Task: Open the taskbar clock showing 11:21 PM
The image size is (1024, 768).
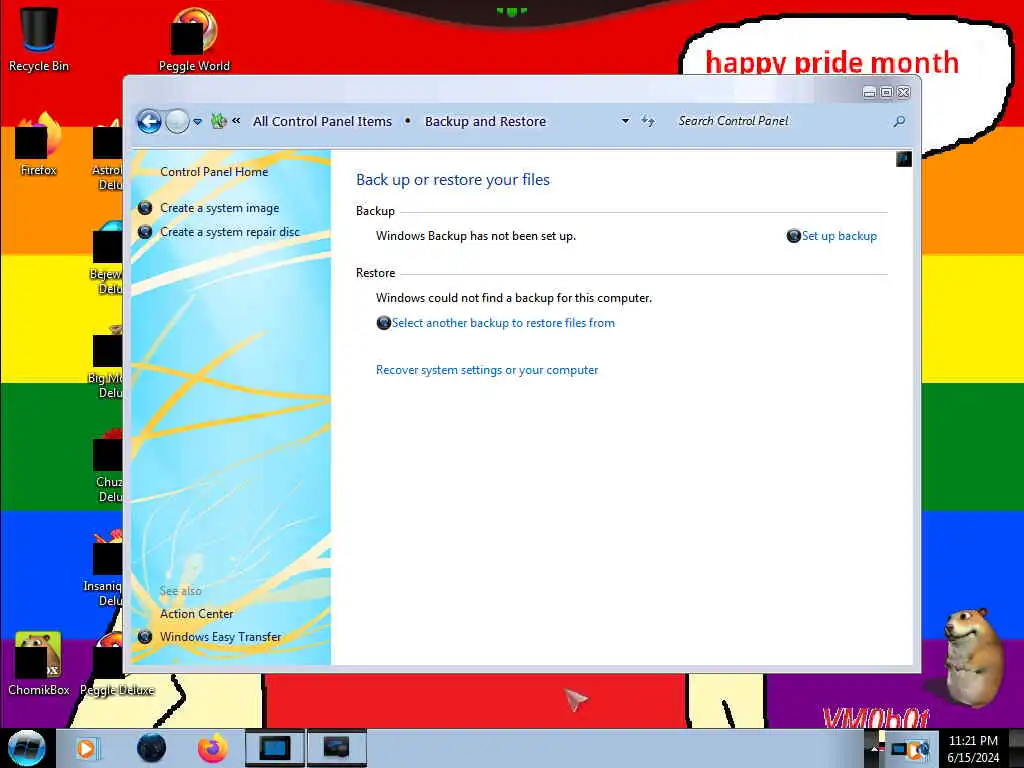Action: [973, 749]
